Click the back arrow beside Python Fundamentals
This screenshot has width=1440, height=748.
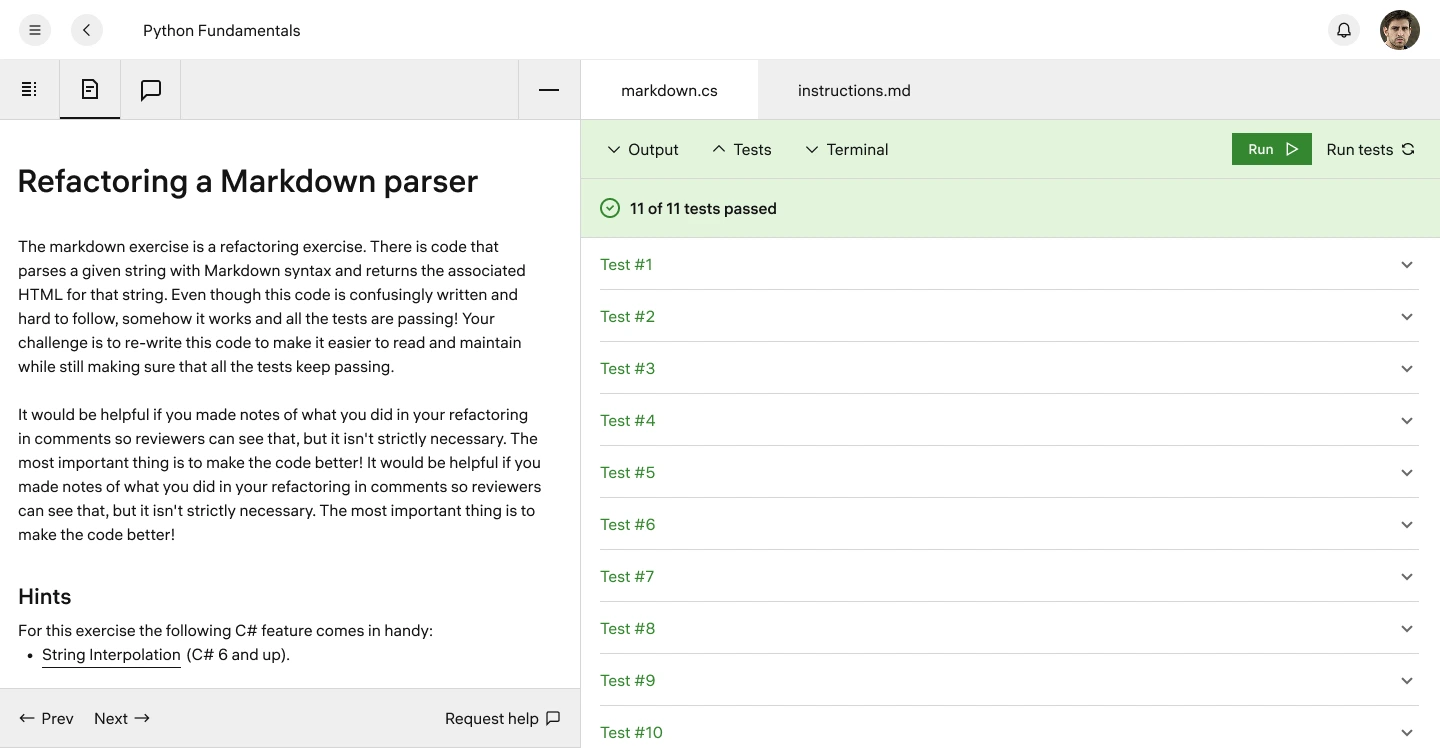pos(87,30)
